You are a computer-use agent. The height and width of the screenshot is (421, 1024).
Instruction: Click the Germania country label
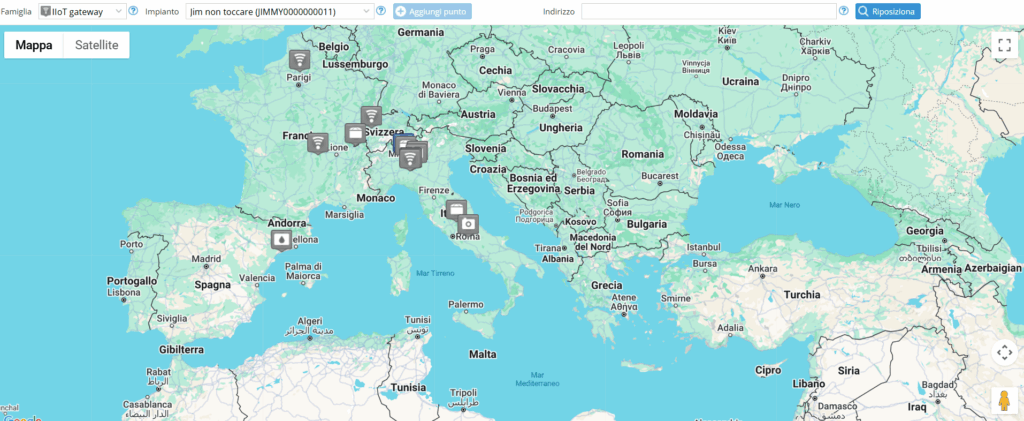point(421,32)
